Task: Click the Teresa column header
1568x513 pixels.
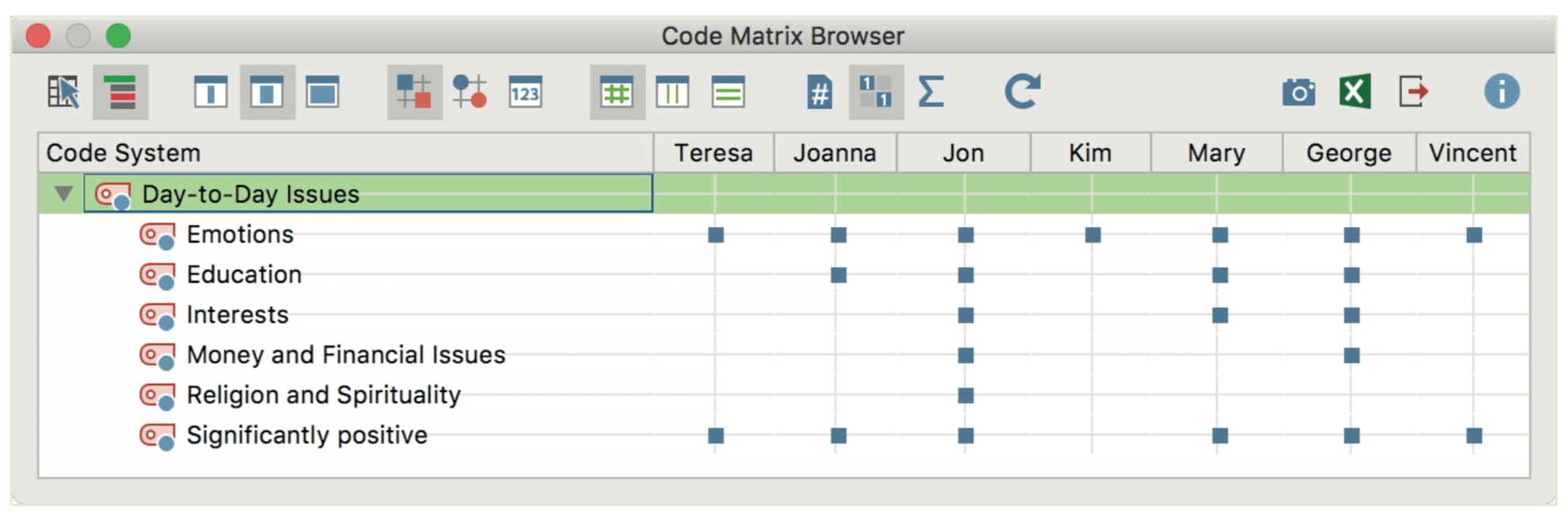Action: [x=714, y=153]
